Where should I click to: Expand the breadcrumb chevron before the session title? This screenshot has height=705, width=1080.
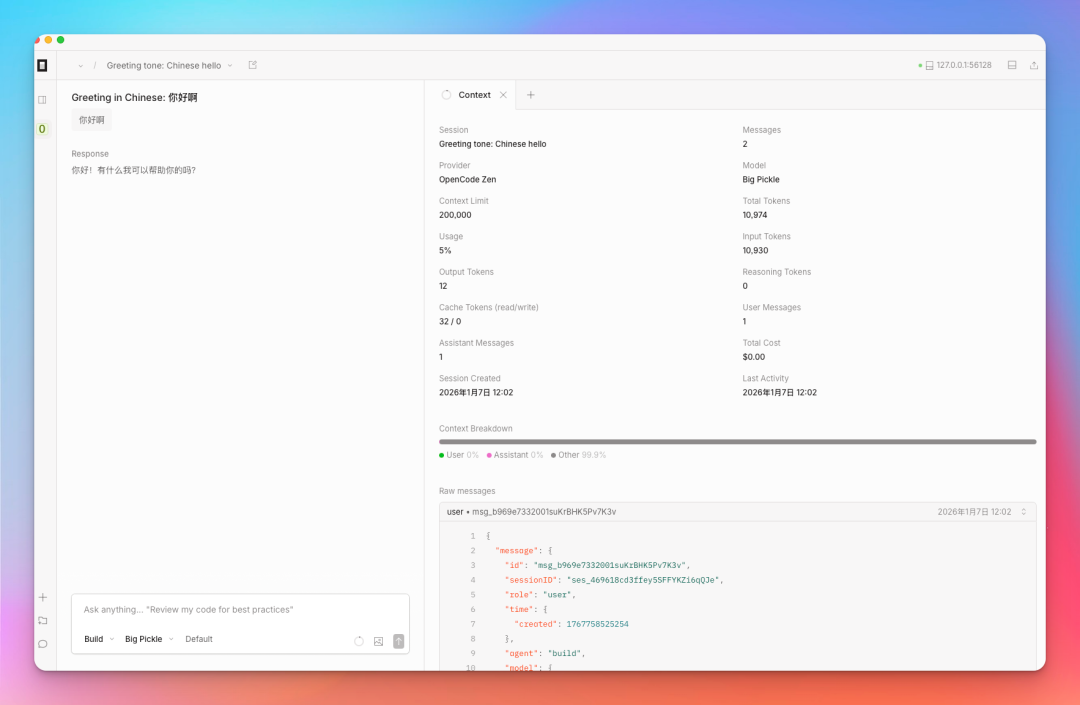pyautogui.click(x=81, y=66)
